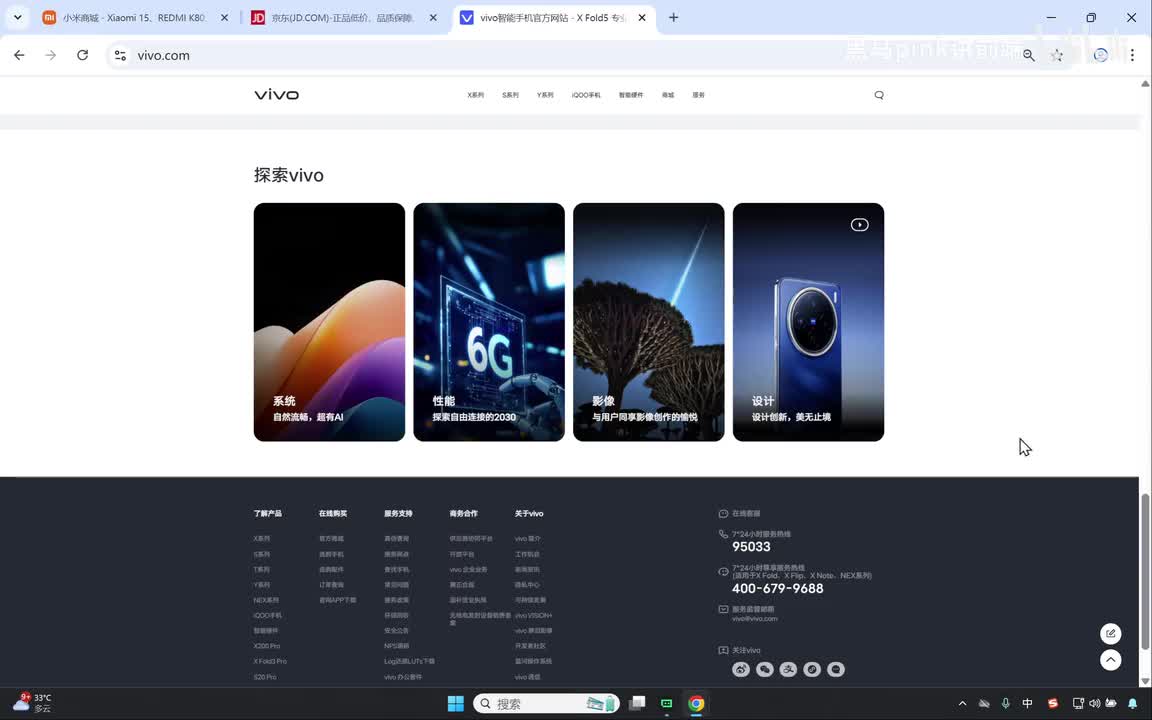Open the 性能 6G card
The height and width of the screenshot is (720, 1152).
point(489,322)
